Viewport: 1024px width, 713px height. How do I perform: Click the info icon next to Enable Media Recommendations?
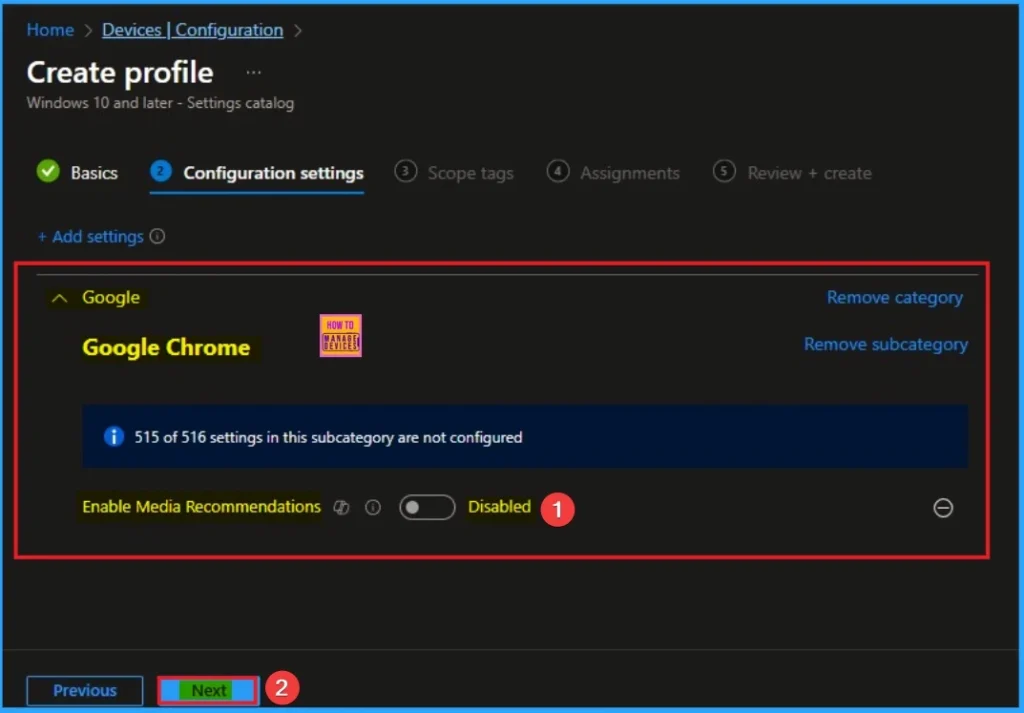click(x=373, y=507)
